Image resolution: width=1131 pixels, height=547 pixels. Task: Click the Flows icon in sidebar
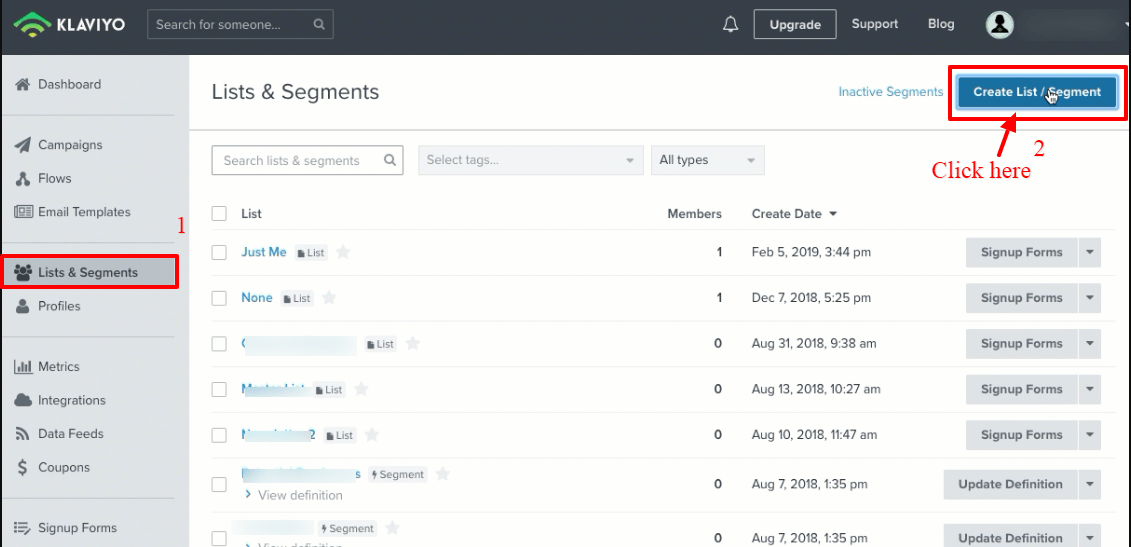[x=23, y=178]
